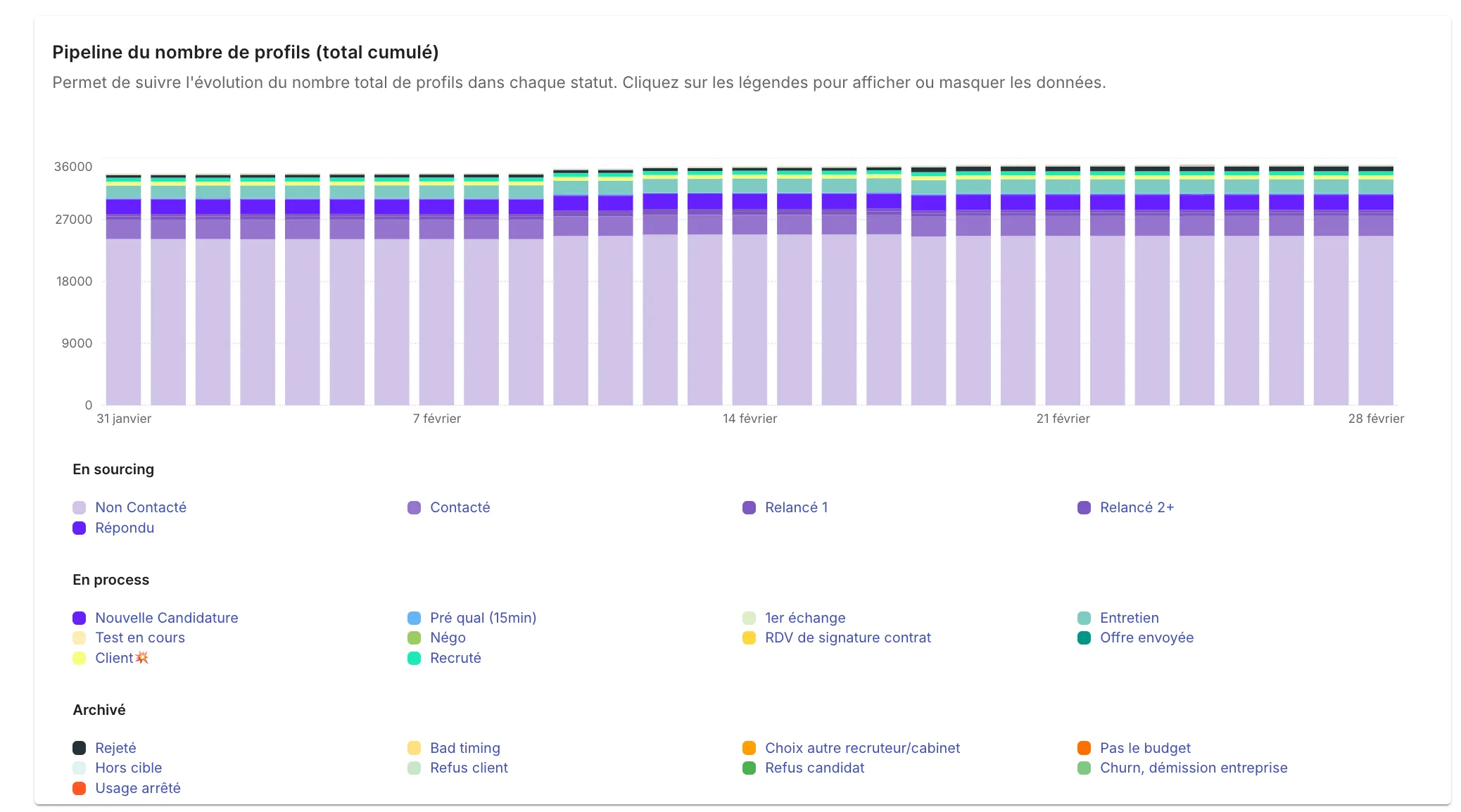The width and height of the screenshot is (1461, 812).
Task: Toggle the Négo legend entry
Action: point(448,637)
